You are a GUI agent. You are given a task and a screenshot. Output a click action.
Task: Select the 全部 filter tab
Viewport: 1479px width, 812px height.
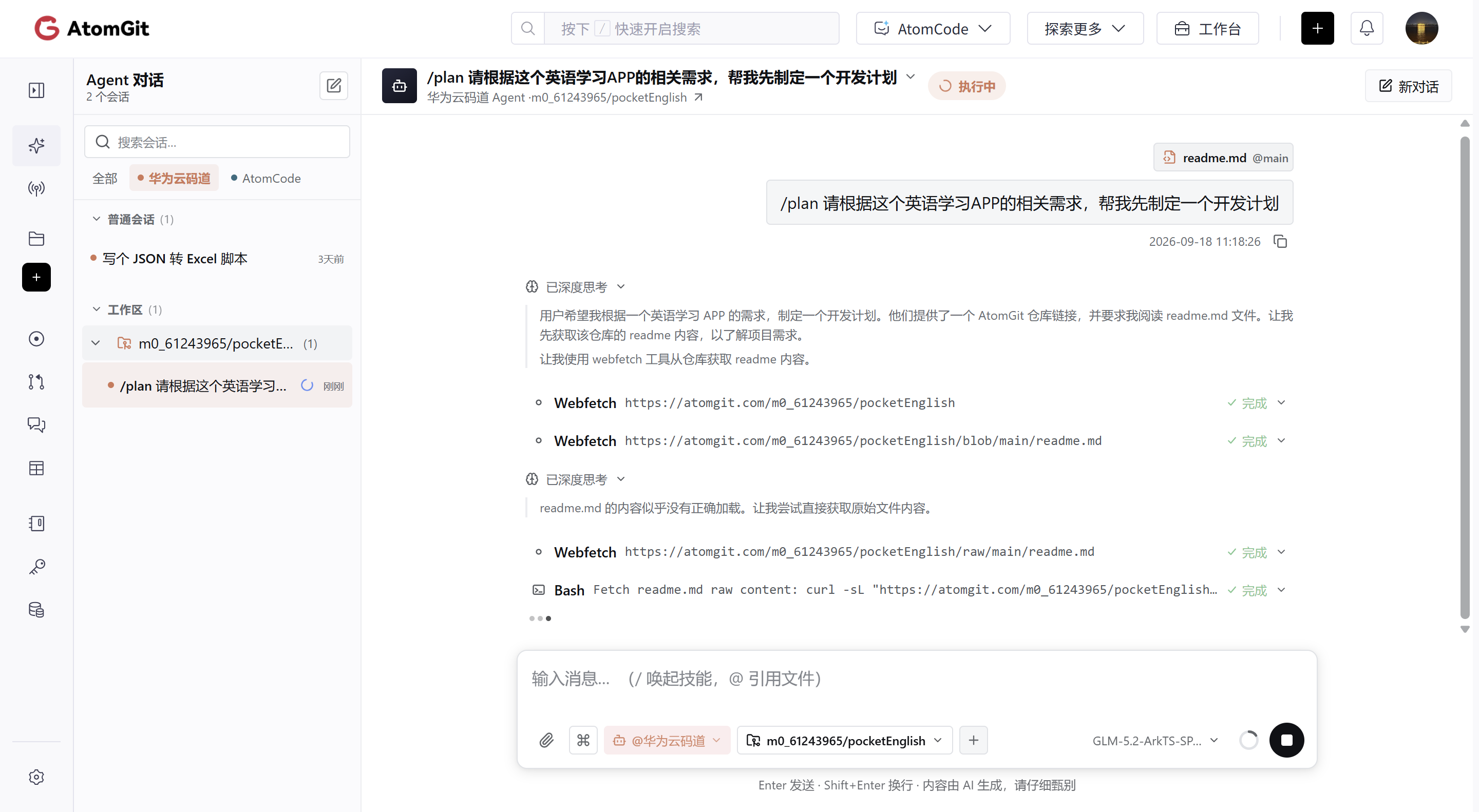click(x=104, y=178)
